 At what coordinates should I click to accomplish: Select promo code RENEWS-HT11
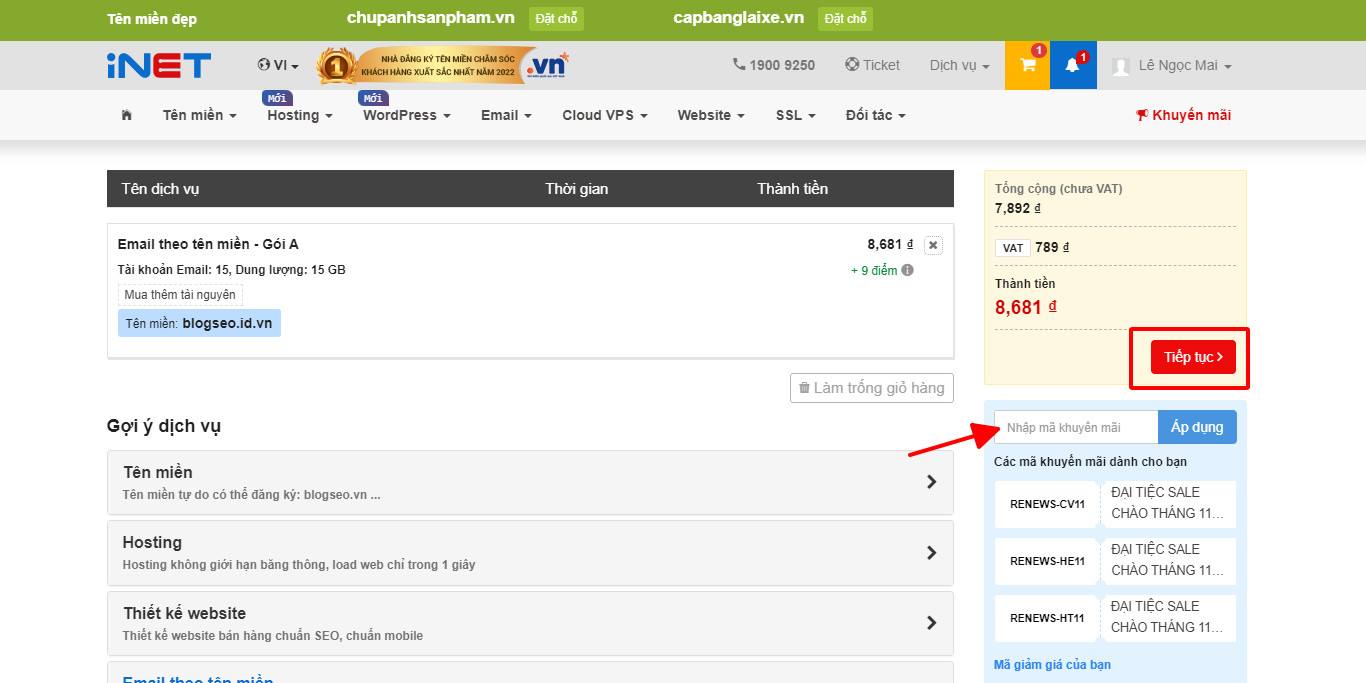[1047, 618]
